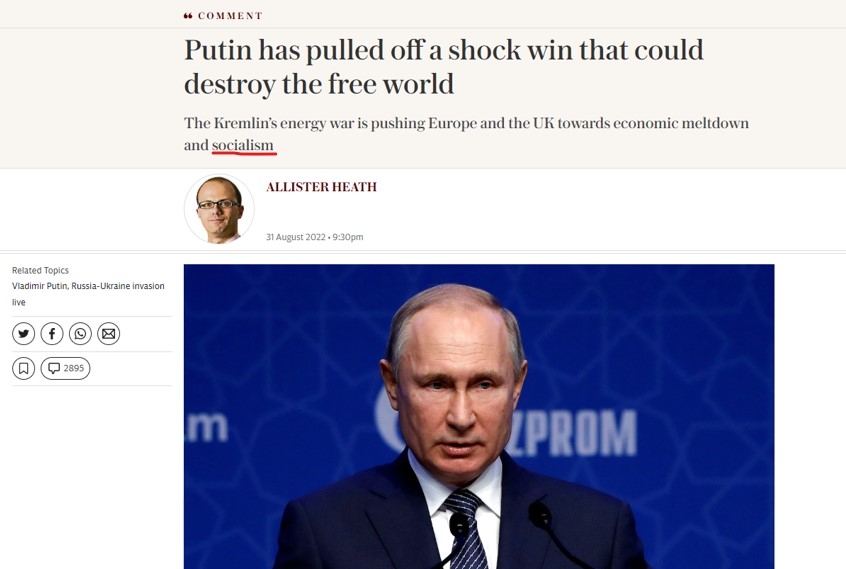Click the Comment section label
The image size is (846, 569).
[x=230, y=16]
